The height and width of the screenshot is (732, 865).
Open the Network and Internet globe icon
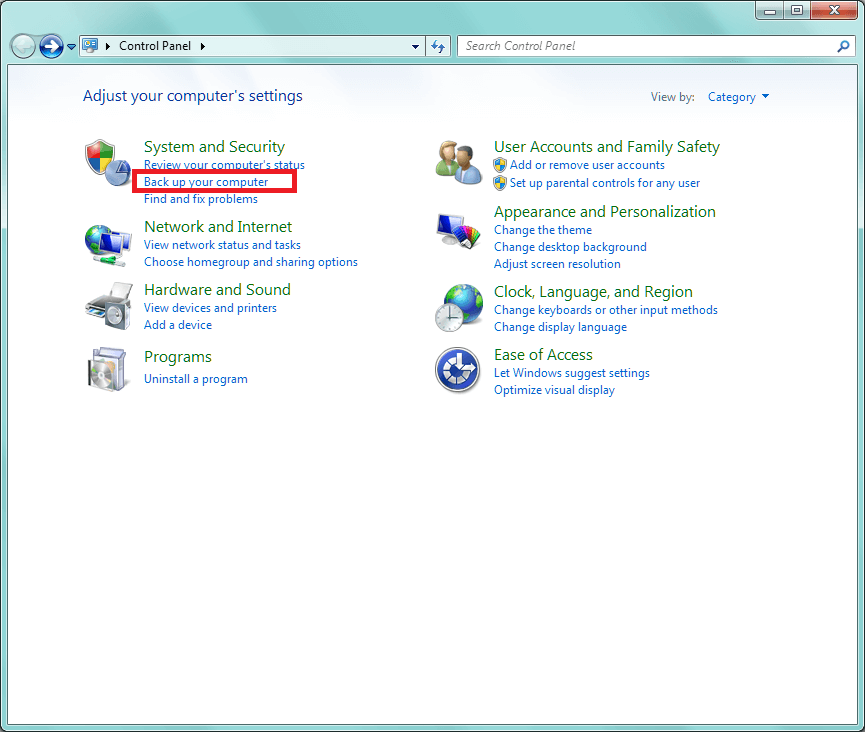click(x=108, y=245)
